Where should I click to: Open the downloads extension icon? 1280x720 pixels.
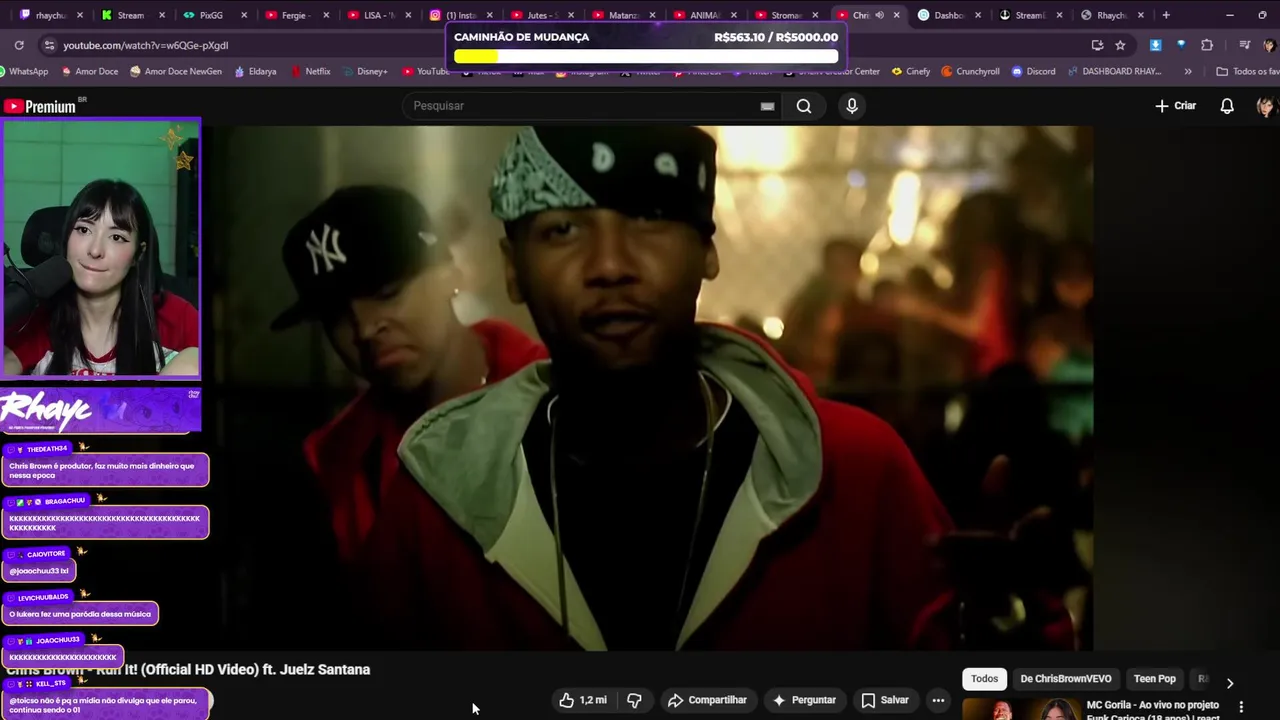tap(1155, 45)
